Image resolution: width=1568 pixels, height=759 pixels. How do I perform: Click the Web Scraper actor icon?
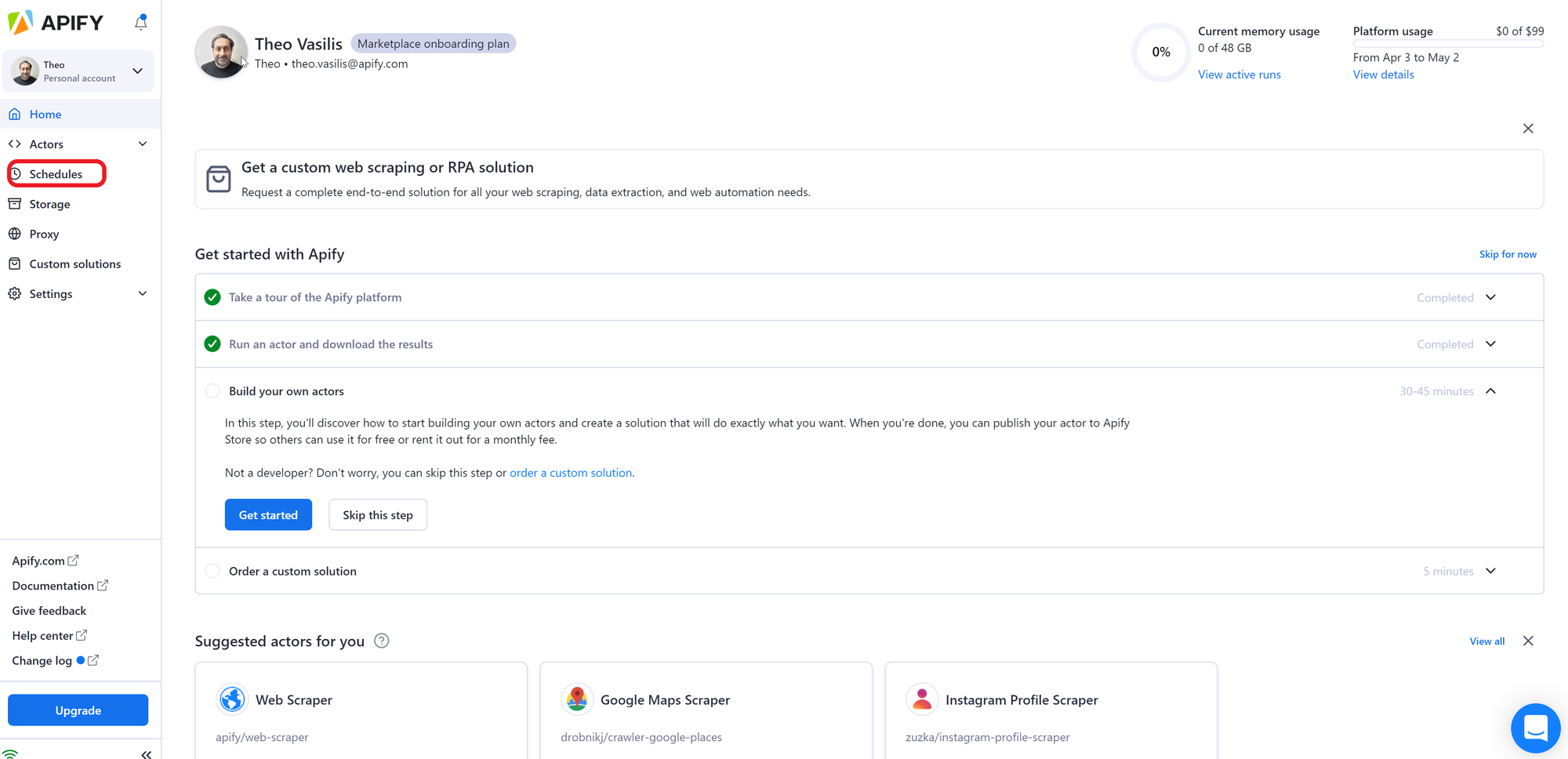pos(232,699)
